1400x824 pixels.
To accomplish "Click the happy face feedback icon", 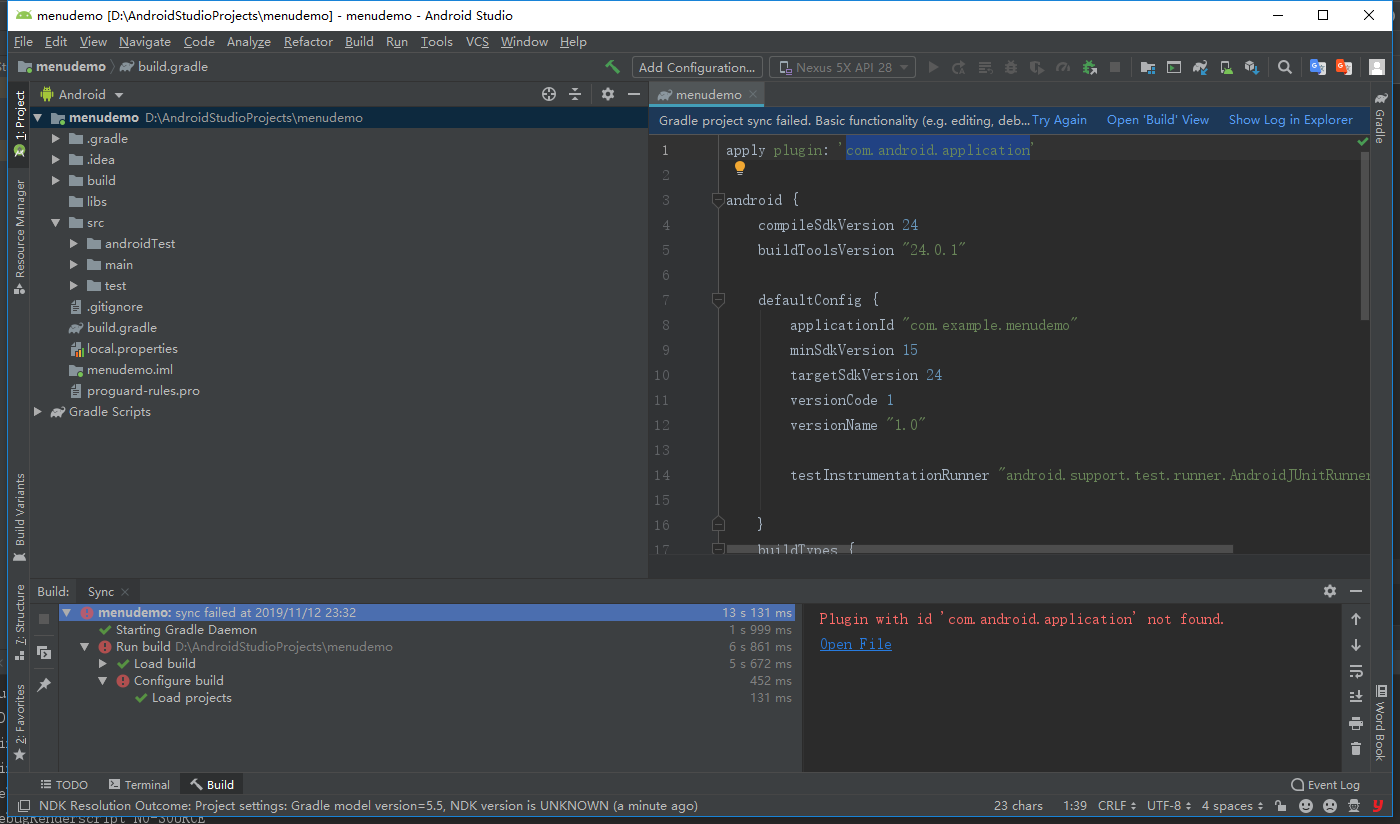I will coord(1306,806).
